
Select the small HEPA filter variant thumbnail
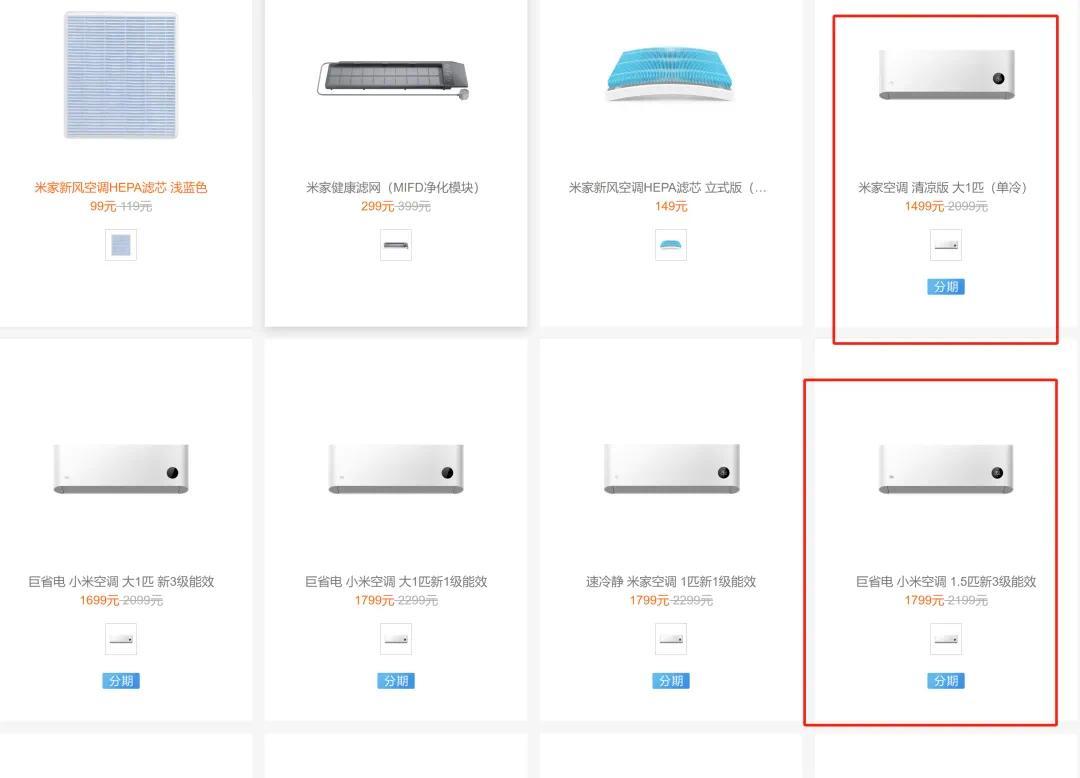click(x=121, y=245)
